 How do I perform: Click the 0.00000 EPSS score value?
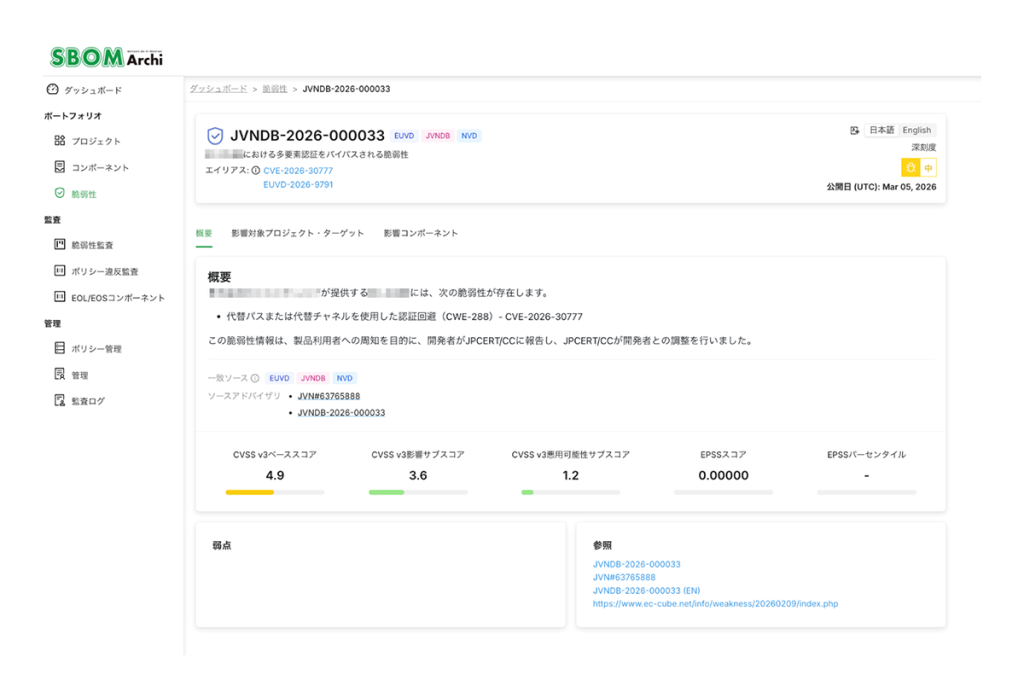(x=724, y=475)
